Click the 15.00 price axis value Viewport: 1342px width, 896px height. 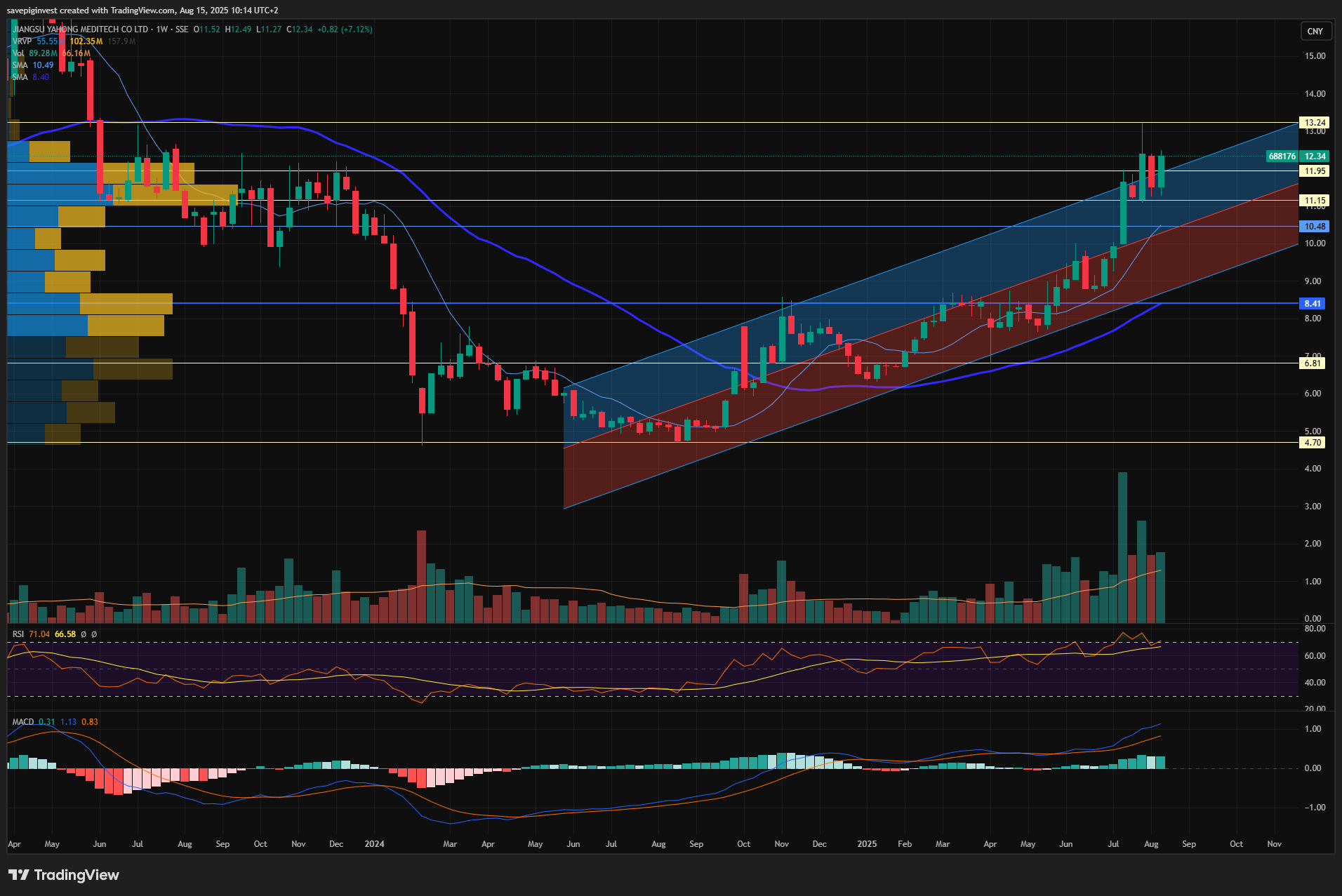click(1315, 56)
